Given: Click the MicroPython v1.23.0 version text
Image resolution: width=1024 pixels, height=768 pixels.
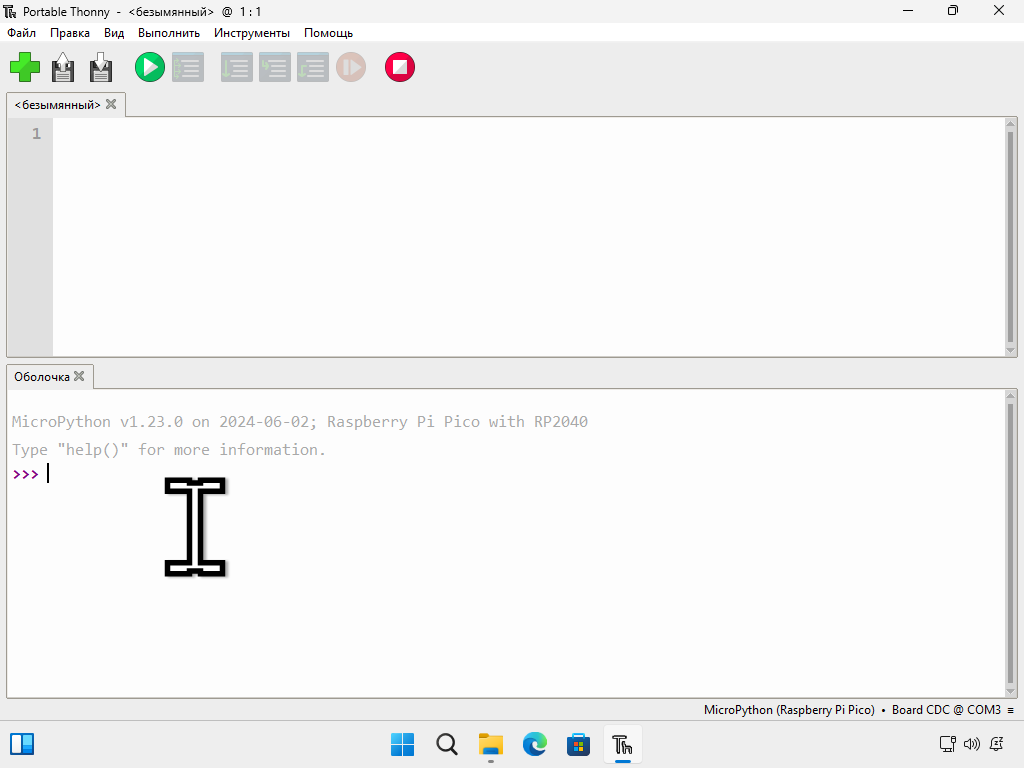Looking at the screenshot, I should coord(300,422).
